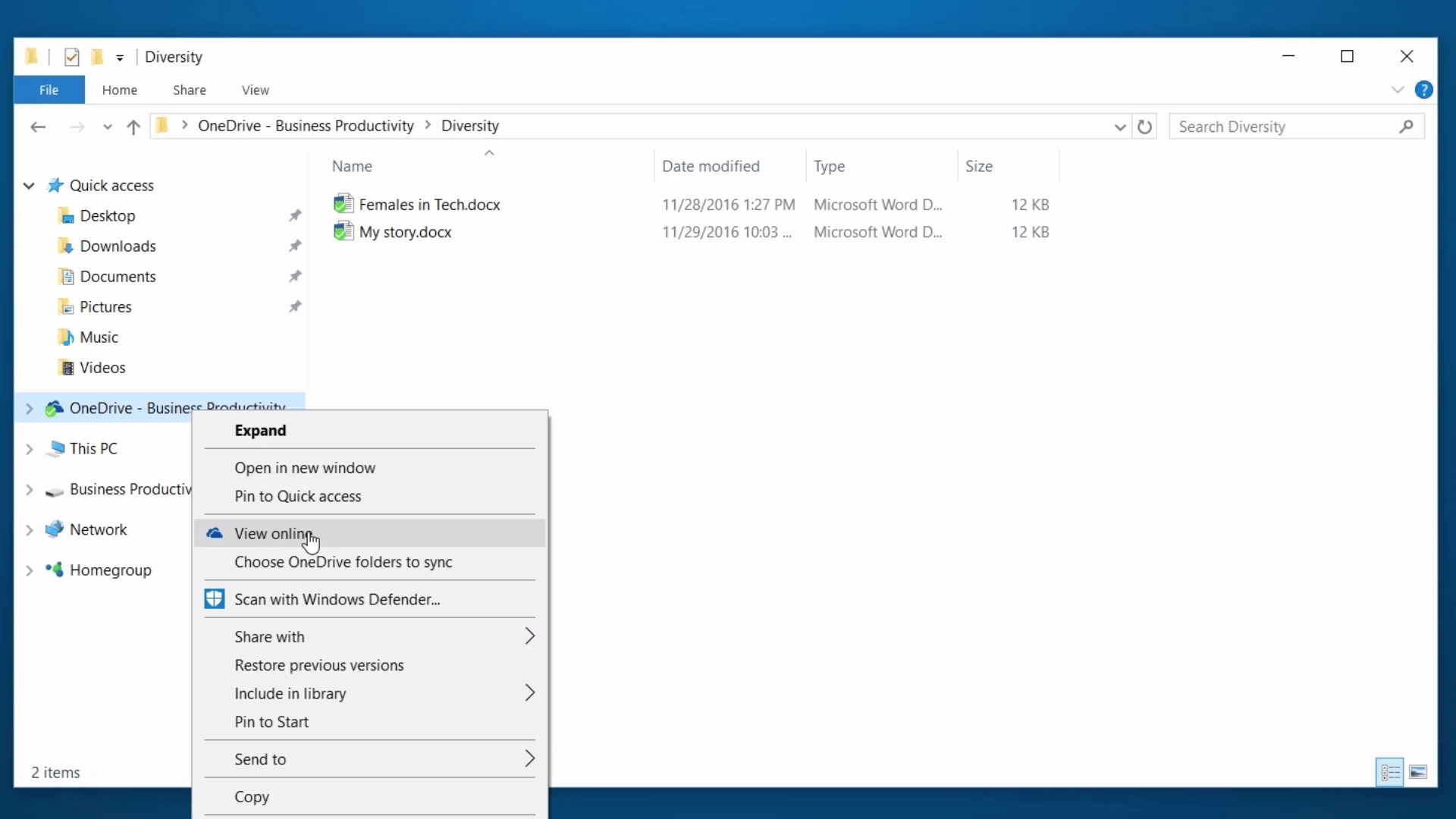Refresh the Diversity folder view
This screenshot has height=819, width=1456.
[1145, 127]
